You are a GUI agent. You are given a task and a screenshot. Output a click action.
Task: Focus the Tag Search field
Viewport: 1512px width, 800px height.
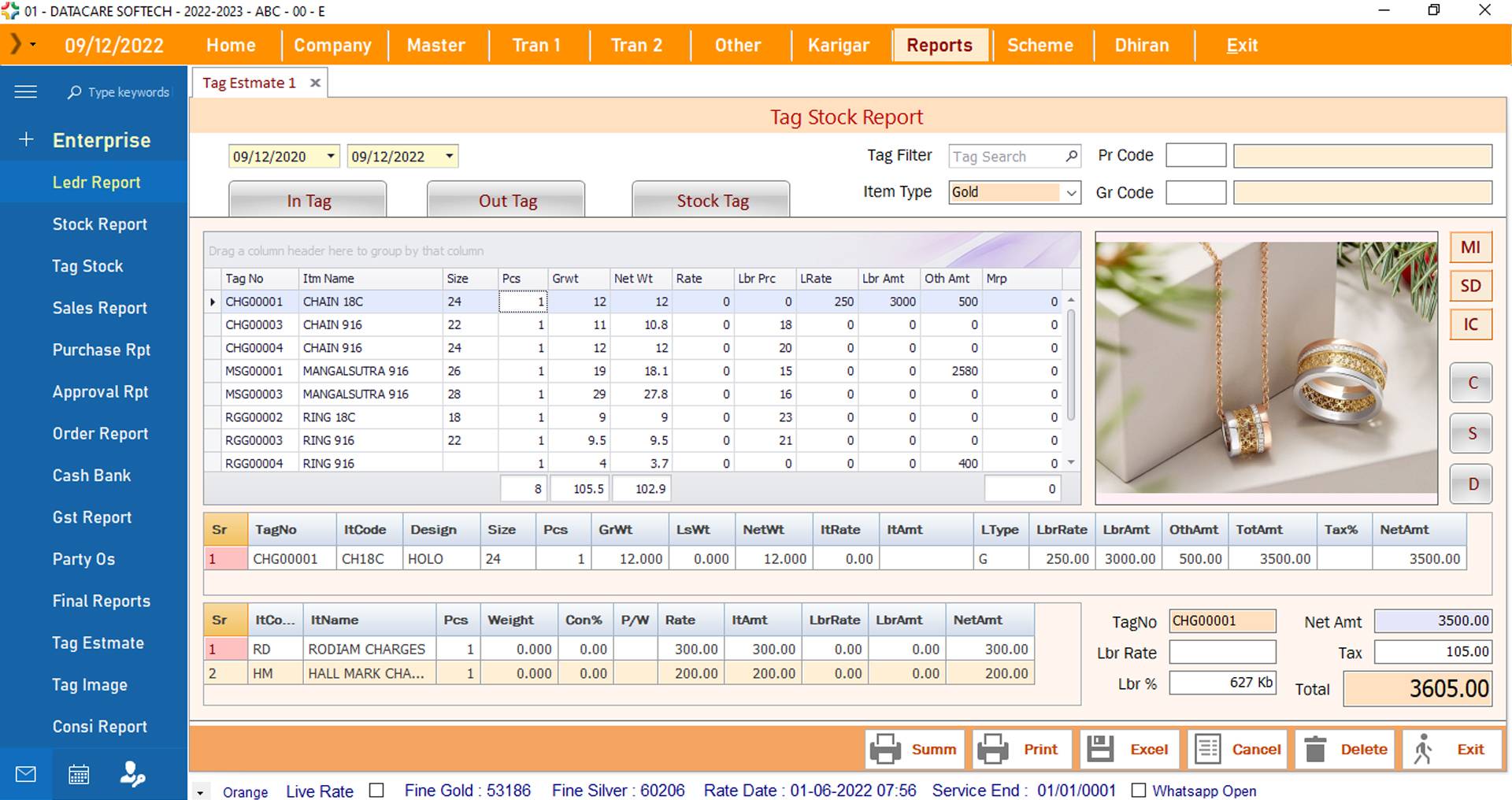tap(1006, 156)
